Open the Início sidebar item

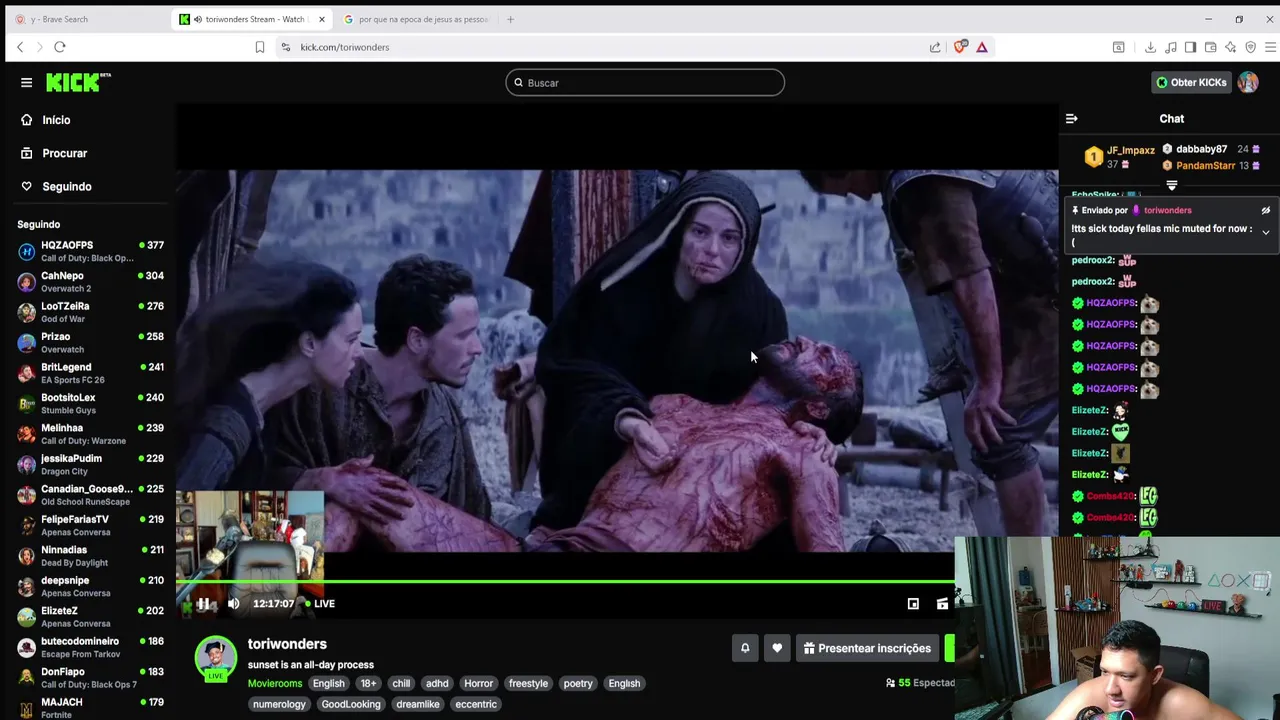56,120
